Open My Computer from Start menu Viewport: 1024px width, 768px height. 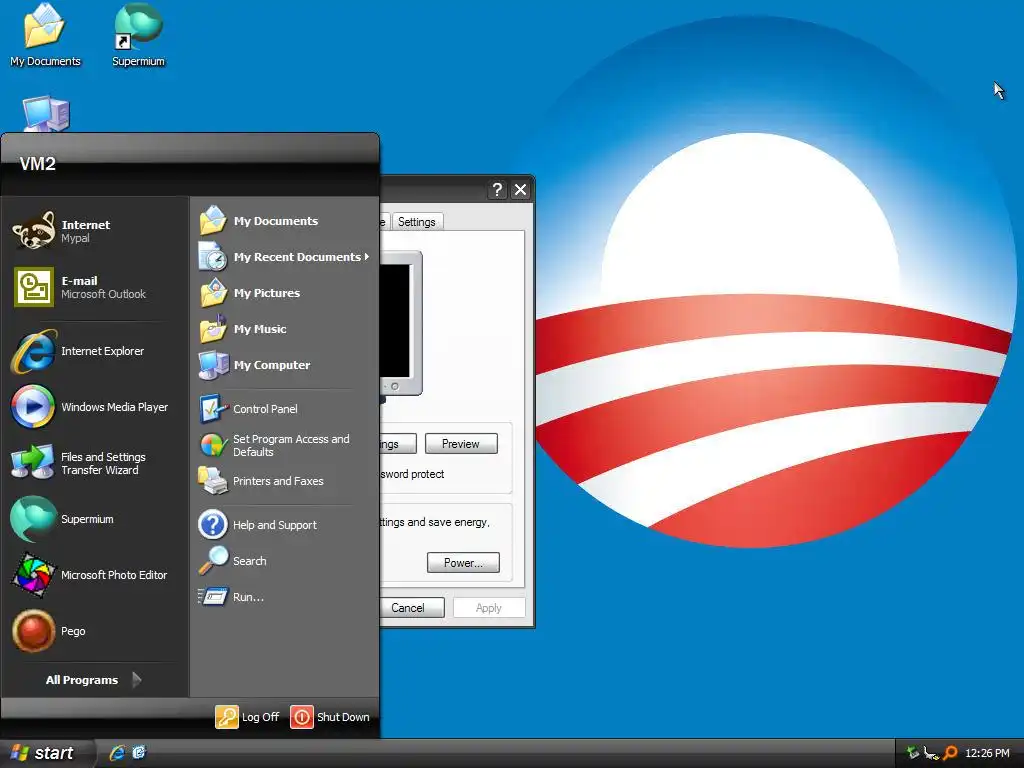[x=284, y=364]
